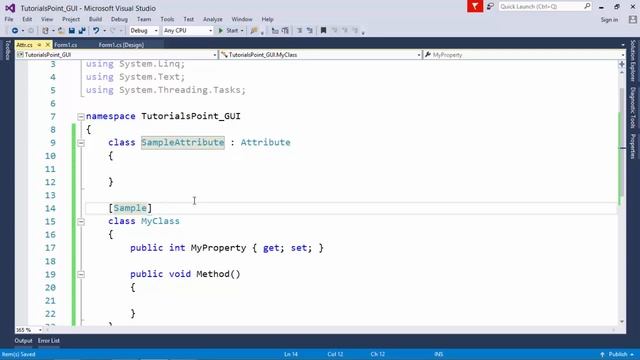Click the [Sample] attribute text on line 14

[130, 208]
